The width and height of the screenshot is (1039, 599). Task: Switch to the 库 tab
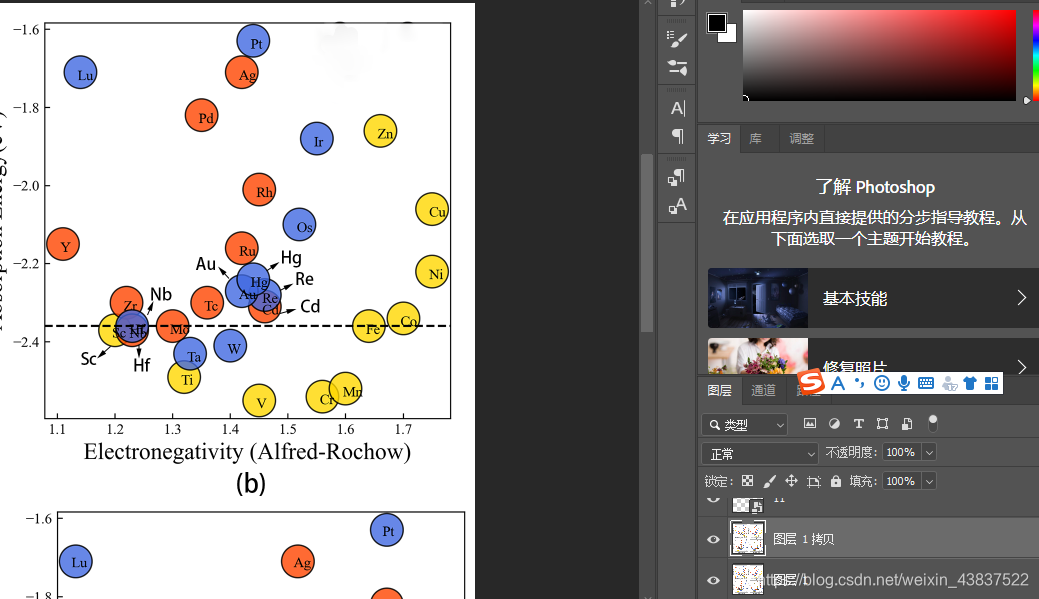pyautogui.click(x=755, y=138)
